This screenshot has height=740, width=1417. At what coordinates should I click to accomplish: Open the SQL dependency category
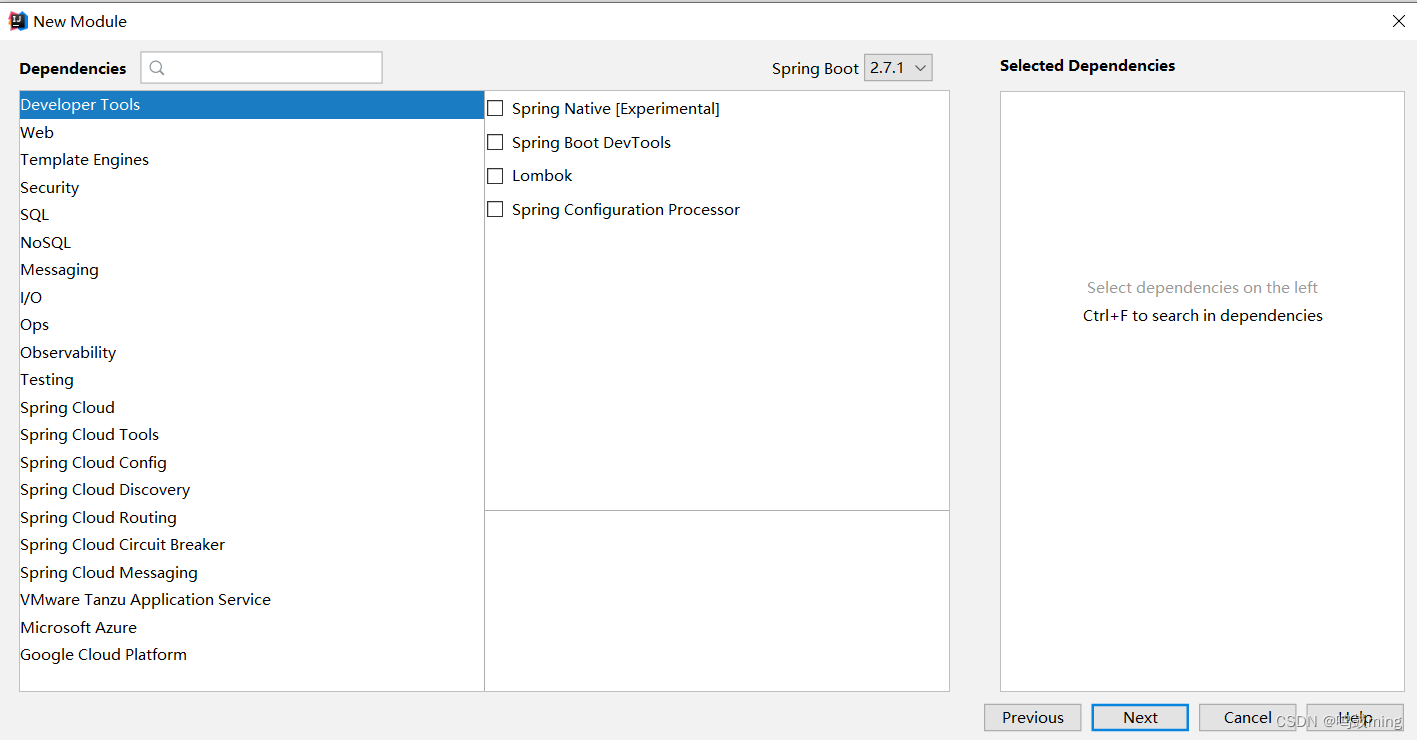[34, 215]
